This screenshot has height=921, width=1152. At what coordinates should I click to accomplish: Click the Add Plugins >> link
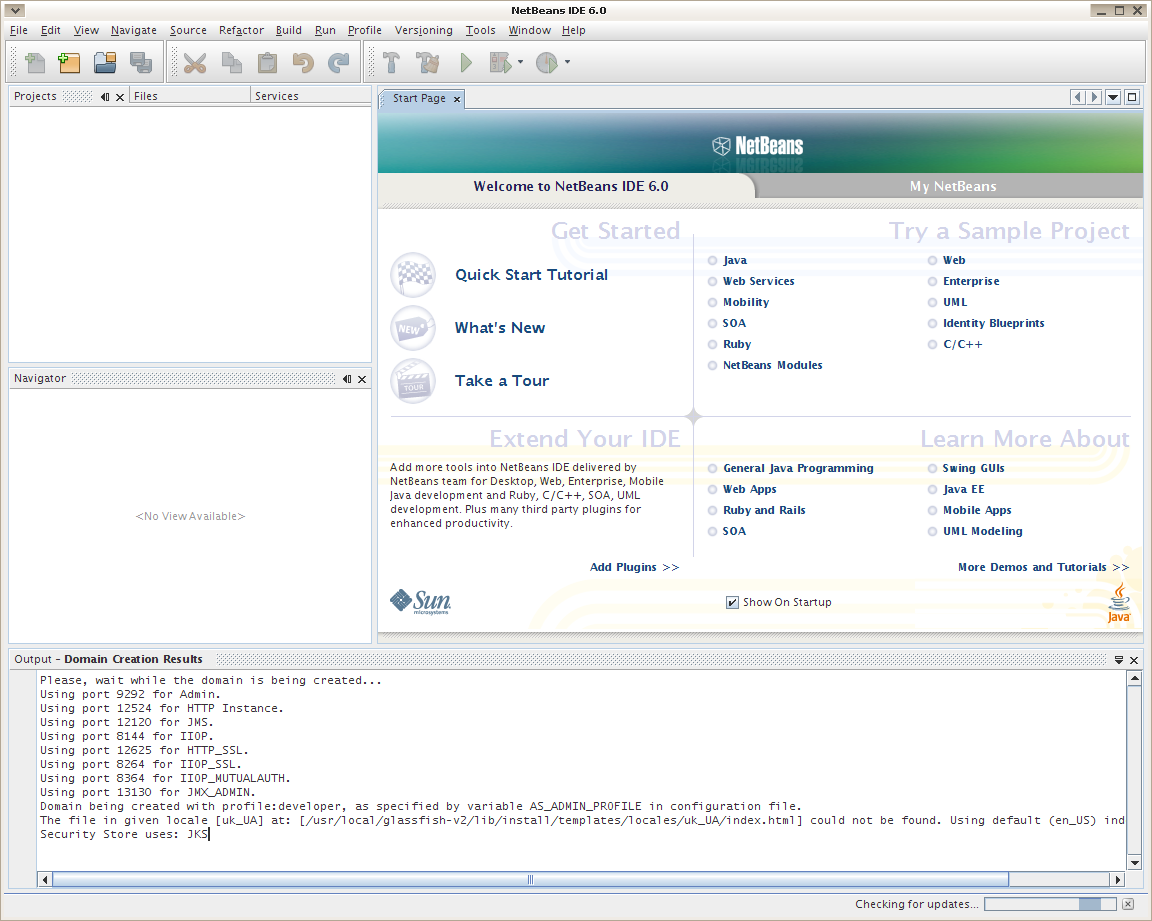[634, 567]
